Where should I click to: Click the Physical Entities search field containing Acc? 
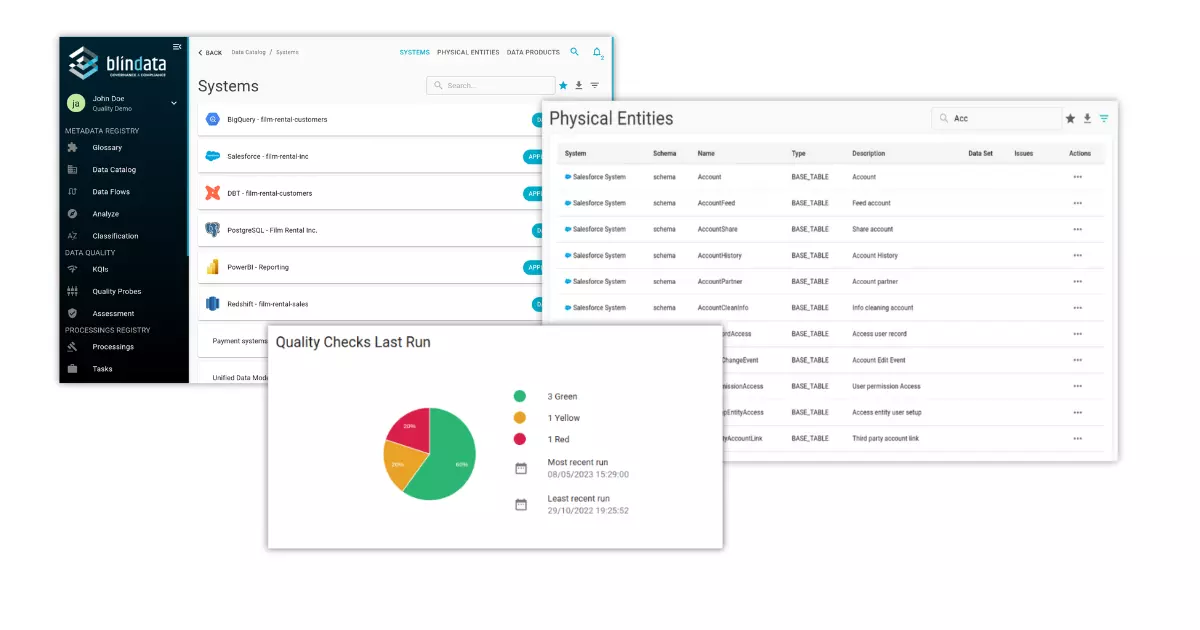pyautogui.click(x=996, y=118)
